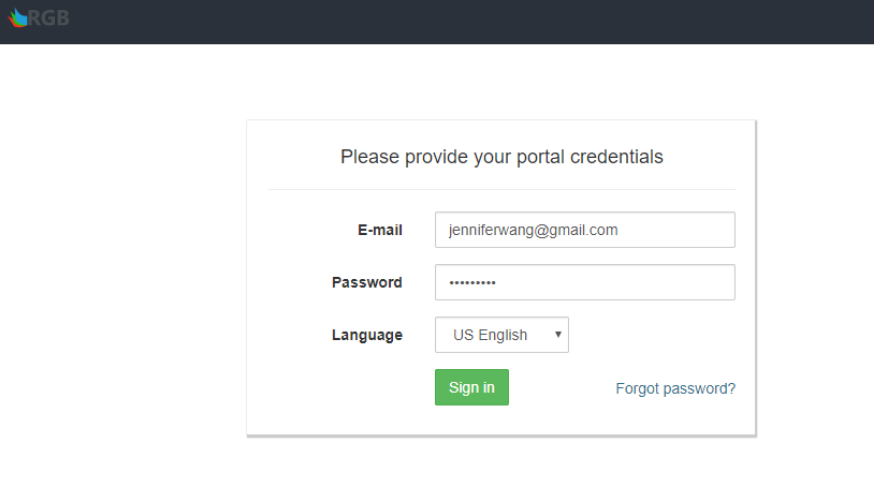
Task: Click empty area inside Password box
Action: point(613,282)
